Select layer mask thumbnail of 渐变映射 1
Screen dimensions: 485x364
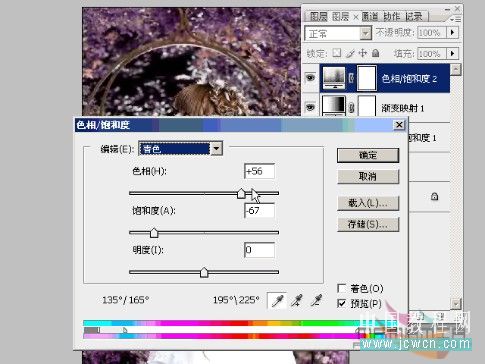pyautogui.click(x=367, y=106)
